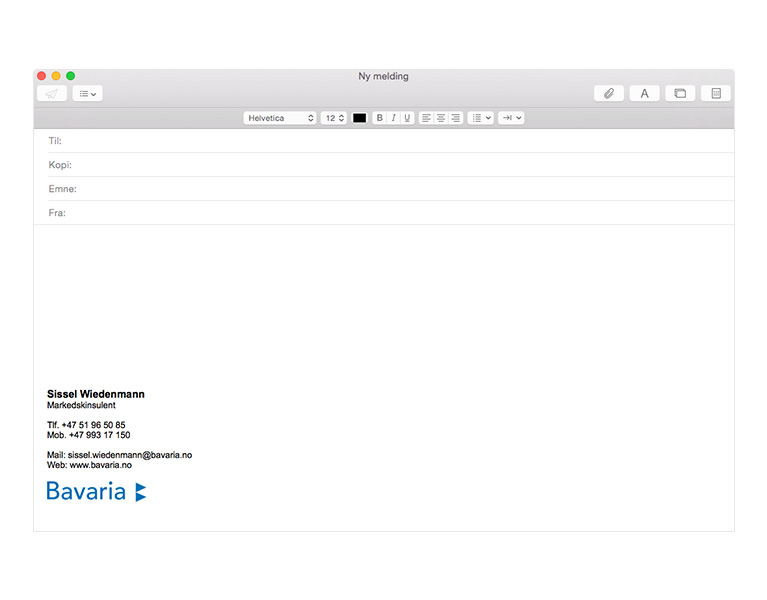The height and width of the screenshot is (600, 767).
Task: Click mobile line Mob. +47 993 17 150
Action: (x=89, y=435)
